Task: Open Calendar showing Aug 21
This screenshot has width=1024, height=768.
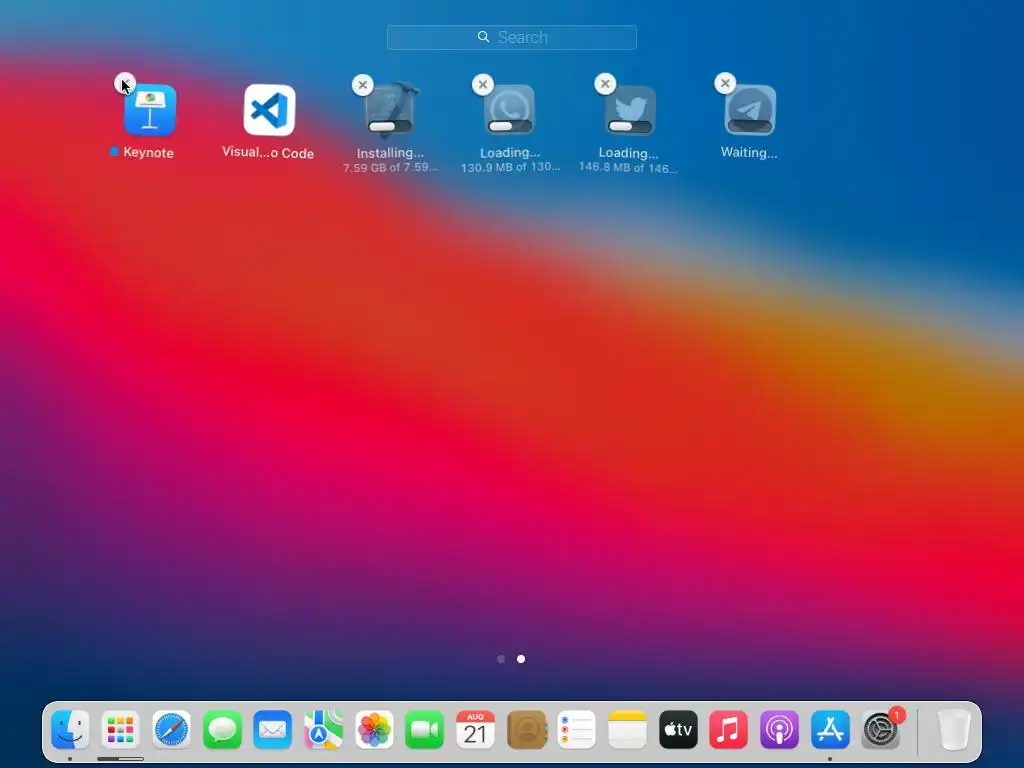Action: (475, 729)
